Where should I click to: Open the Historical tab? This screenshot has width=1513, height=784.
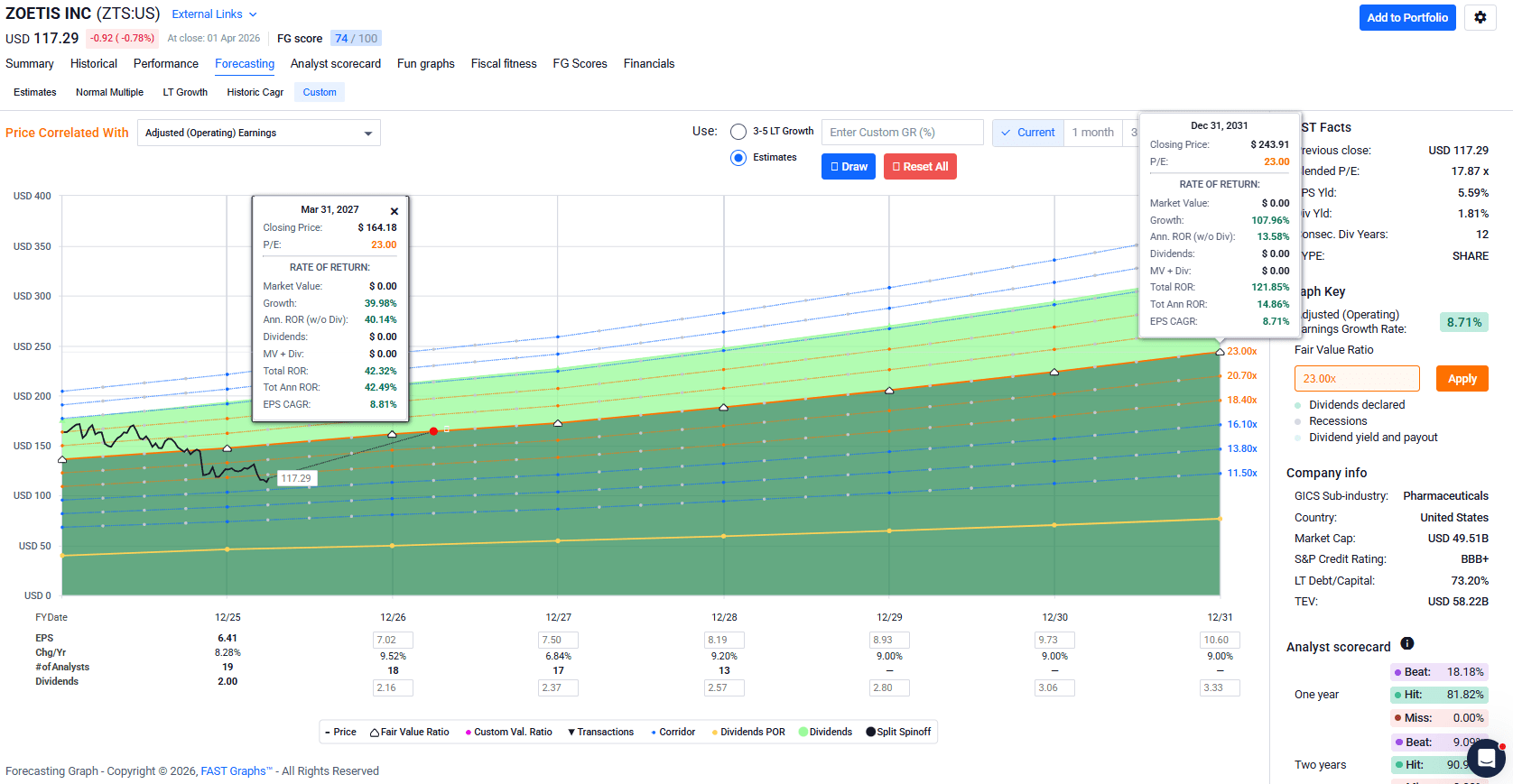coord(94,64)
